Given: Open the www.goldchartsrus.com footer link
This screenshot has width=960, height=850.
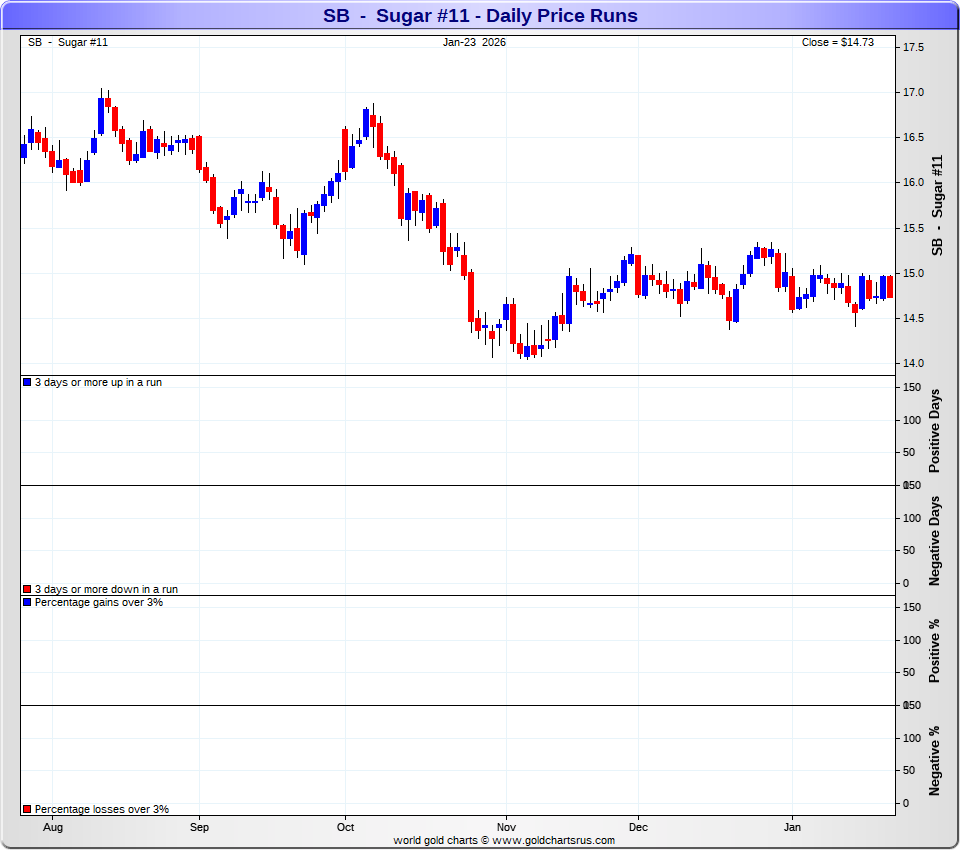Looking at the screenshot, I should (553, 841).
